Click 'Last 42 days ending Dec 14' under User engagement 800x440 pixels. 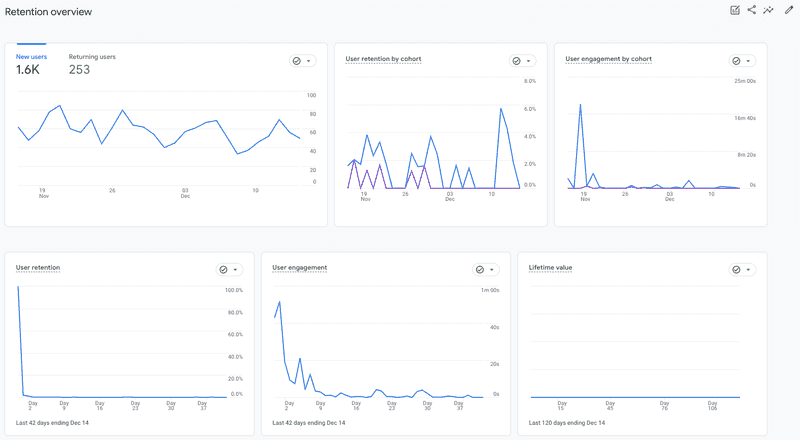[309, 423]
